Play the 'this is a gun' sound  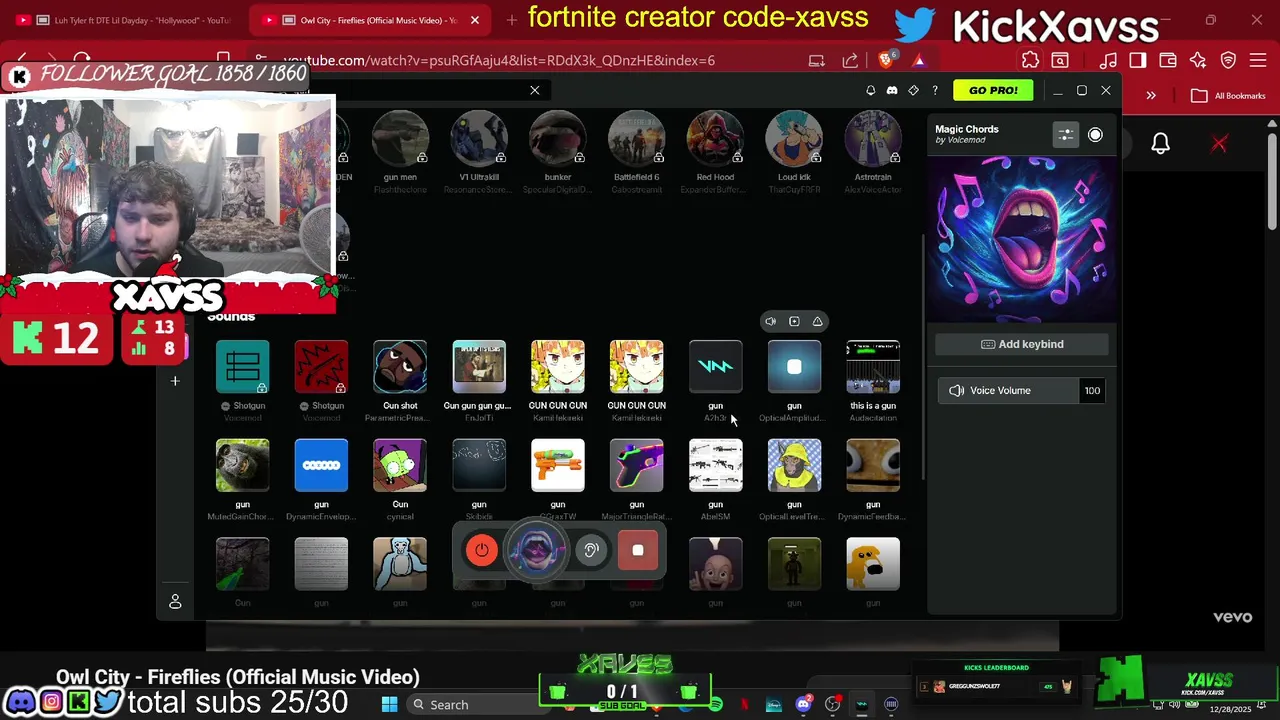pos(873,367)
